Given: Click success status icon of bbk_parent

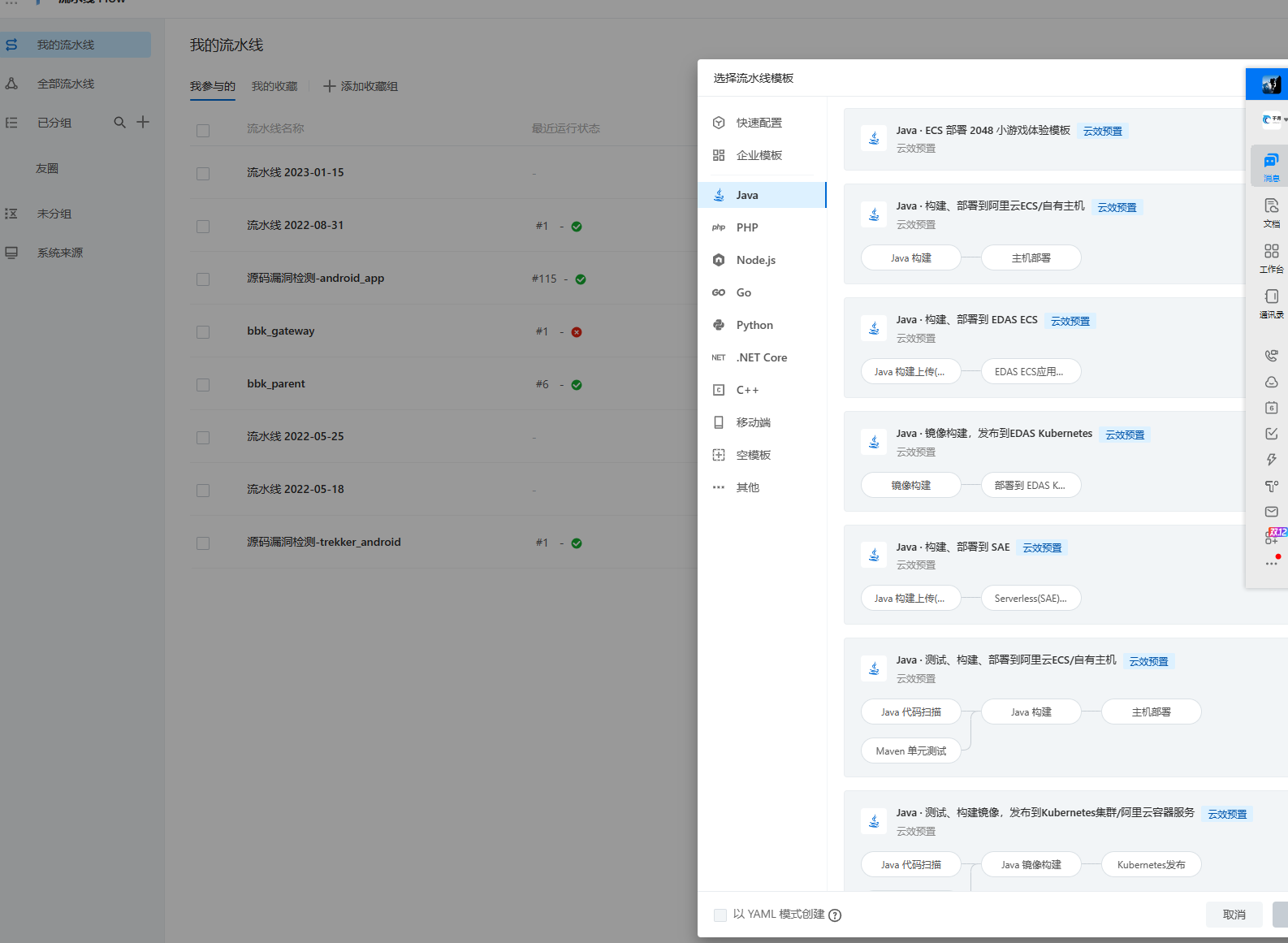Looking at the screenshot, I should pyautogui.click(x=577, y=385).
